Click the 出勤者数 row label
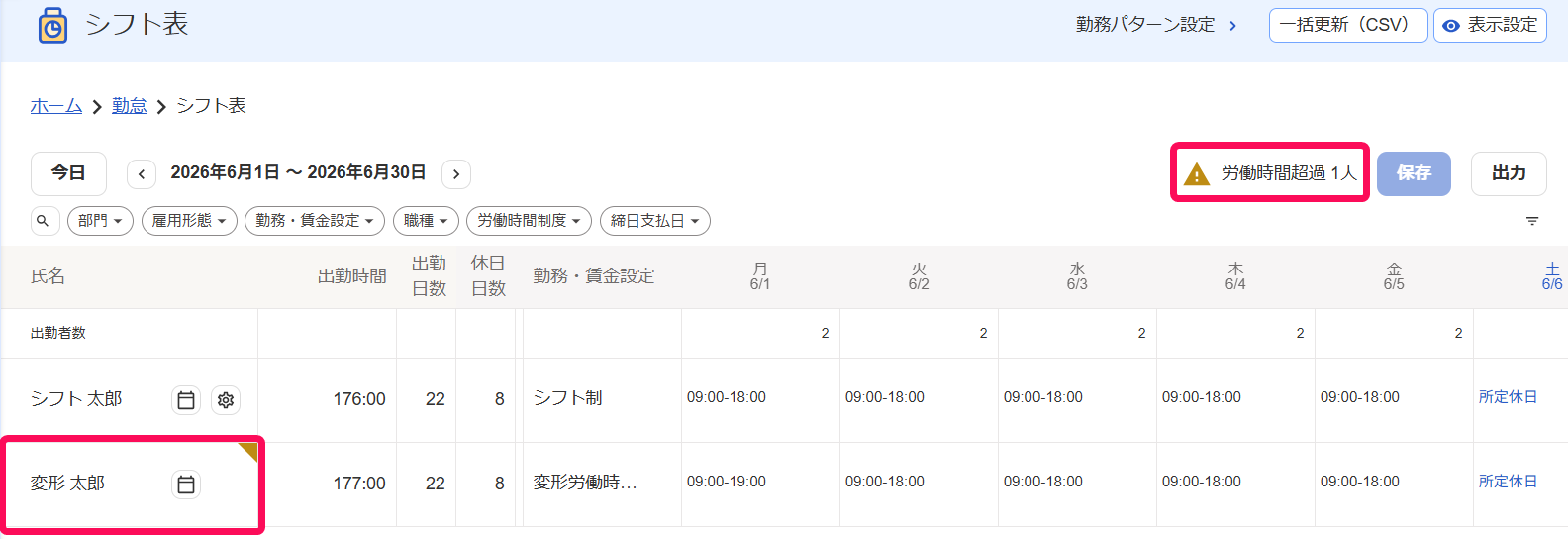This screenshot has height=539, width=1568. [58, 333]
